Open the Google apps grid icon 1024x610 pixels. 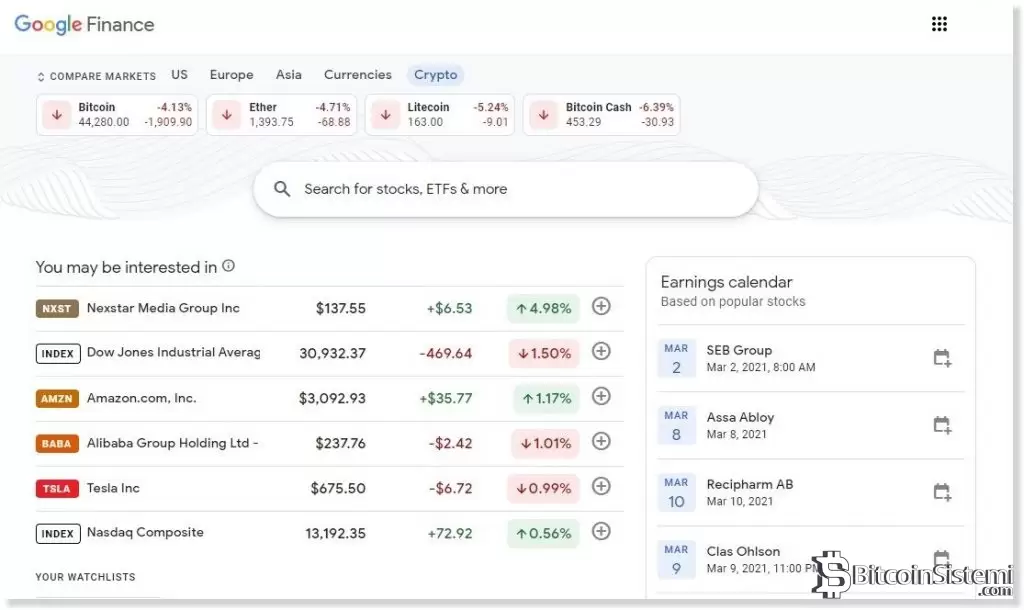[939, 25]
